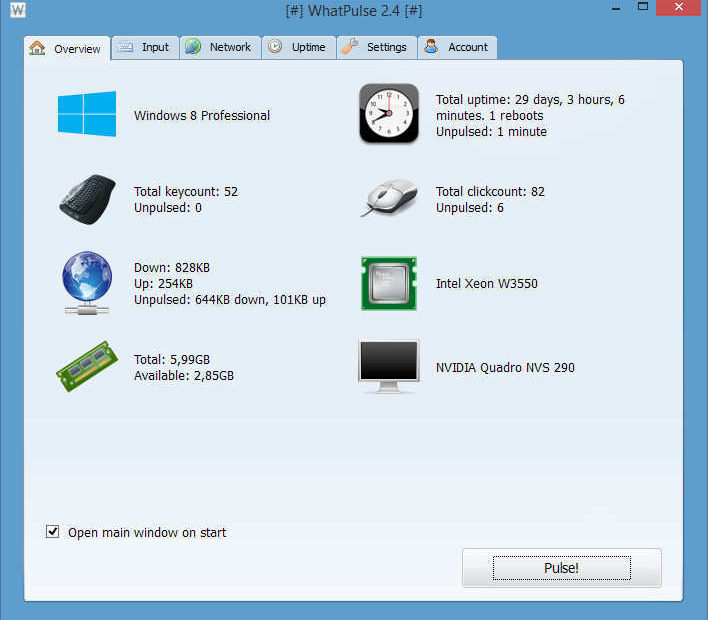Click the wrench icon on Settings tab
This screenshot has height=620, width=708.
point(349,47)
